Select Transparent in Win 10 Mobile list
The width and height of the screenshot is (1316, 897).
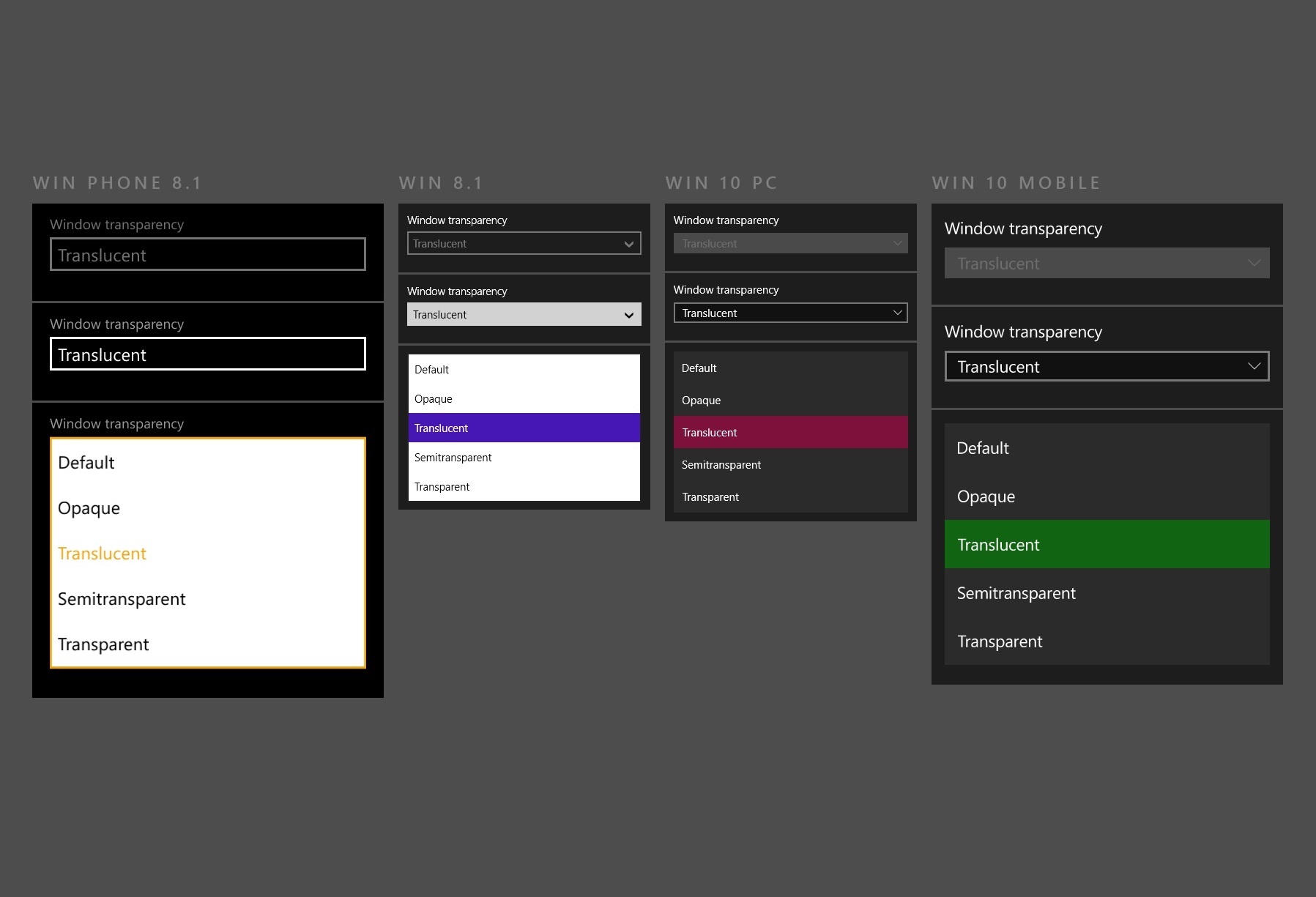point(1107,641)
